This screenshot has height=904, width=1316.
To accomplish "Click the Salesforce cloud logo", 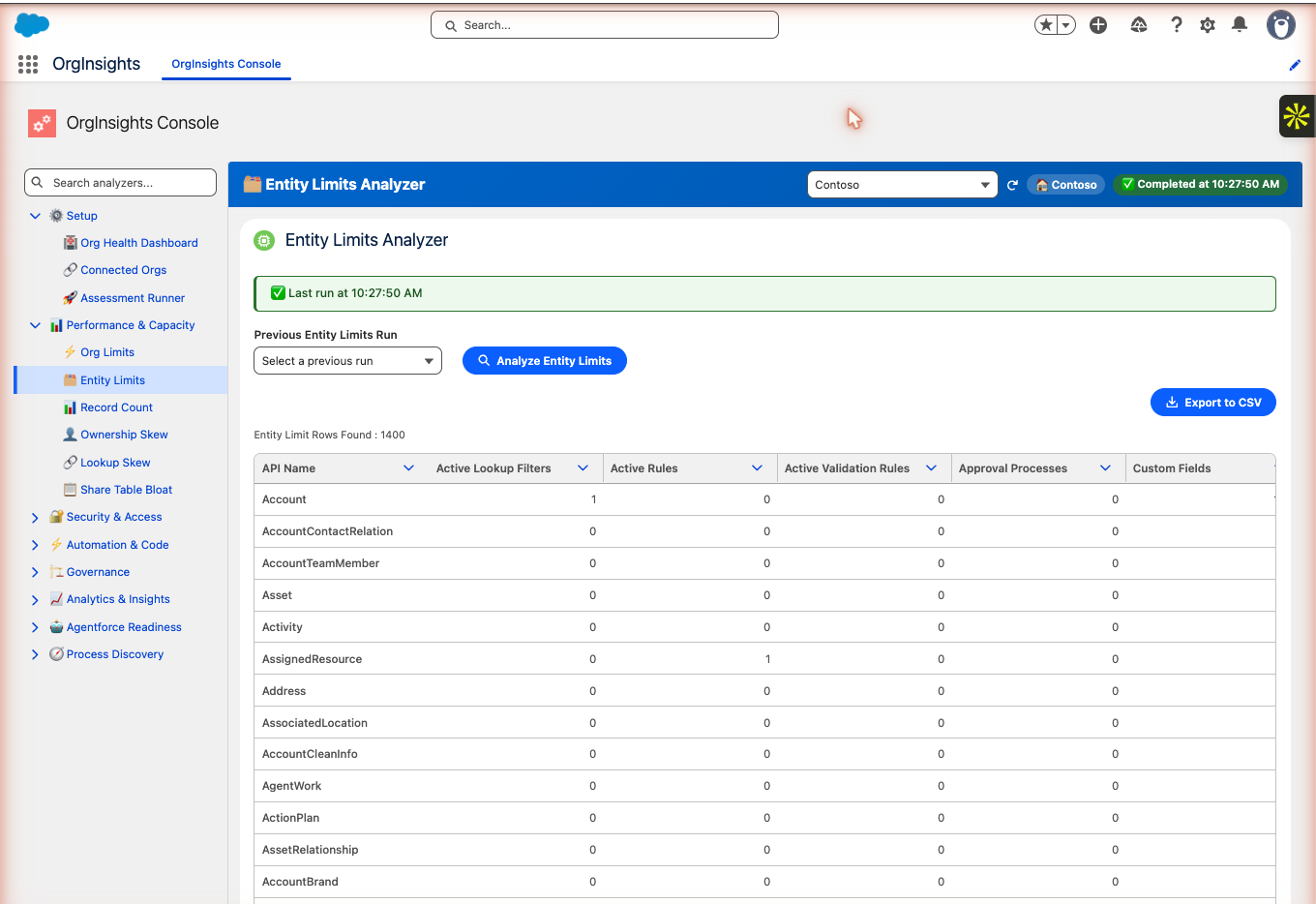I will [x=32, y=25].
